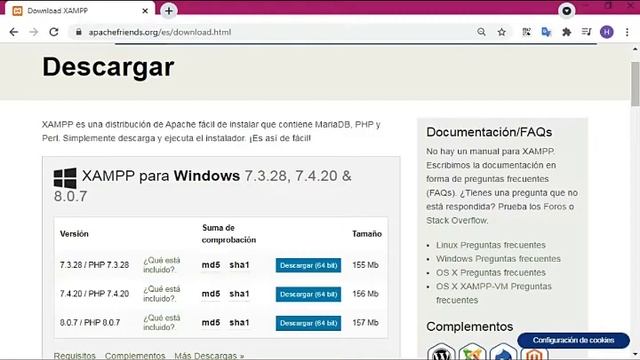Open the Complementos link below table
This screenshot has height=360, width=640.
[135, 356]
